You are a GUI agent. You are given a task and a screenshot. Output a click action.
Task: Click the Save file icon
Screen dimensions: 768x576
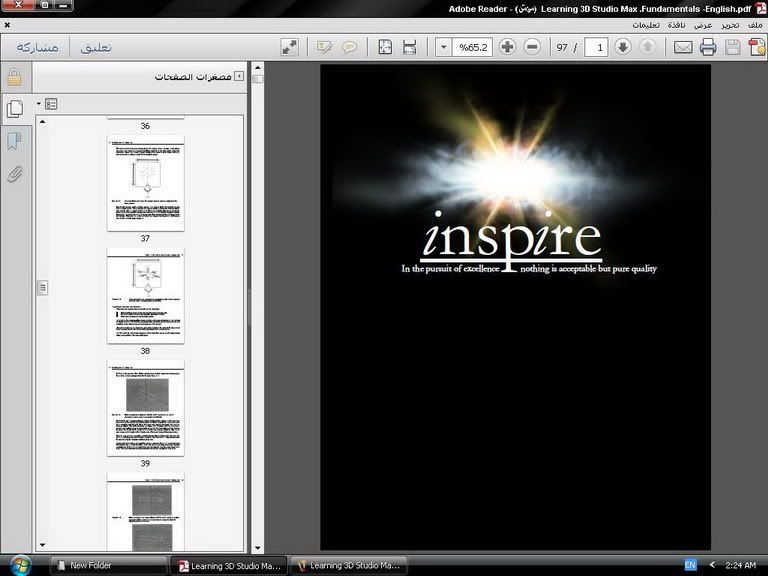coord(732,47)
